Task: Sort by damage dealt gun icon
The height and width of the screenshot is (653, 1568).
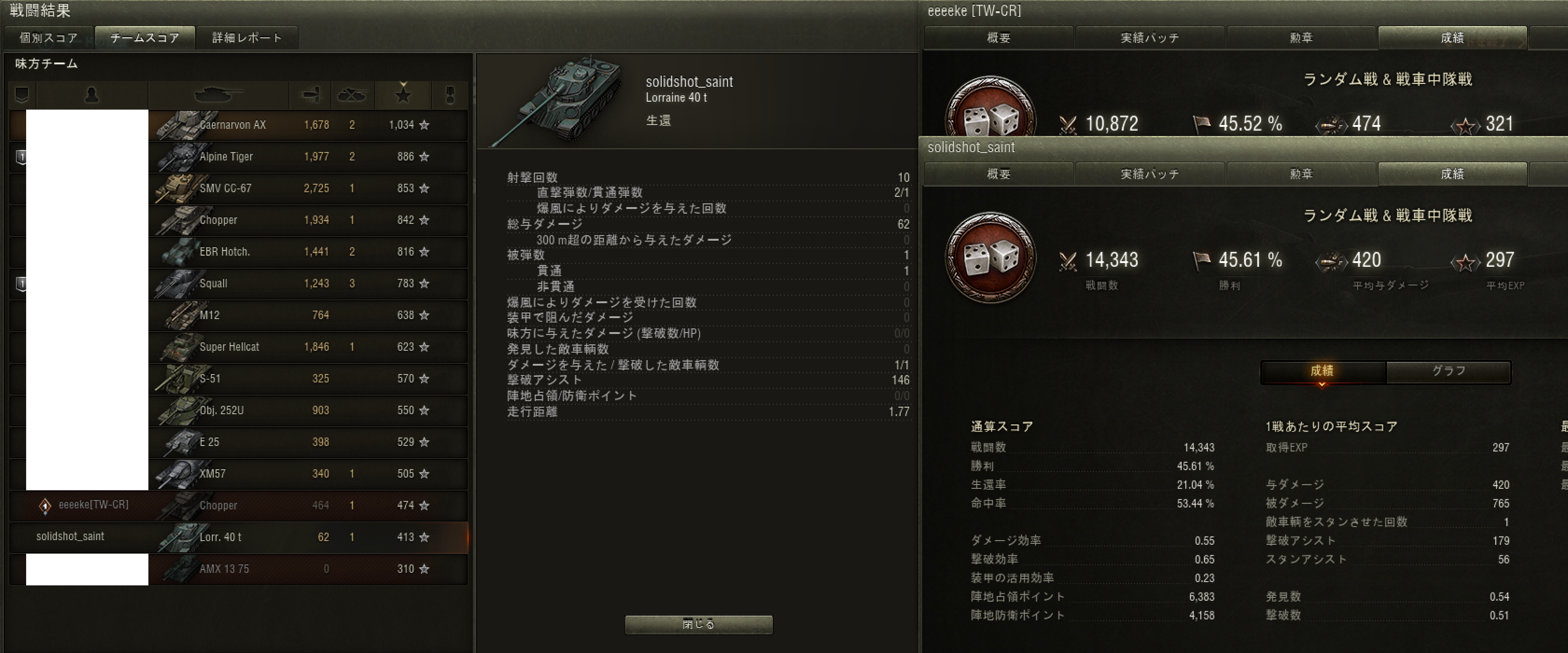Action: pyautogui.click(x=310, y=95)
